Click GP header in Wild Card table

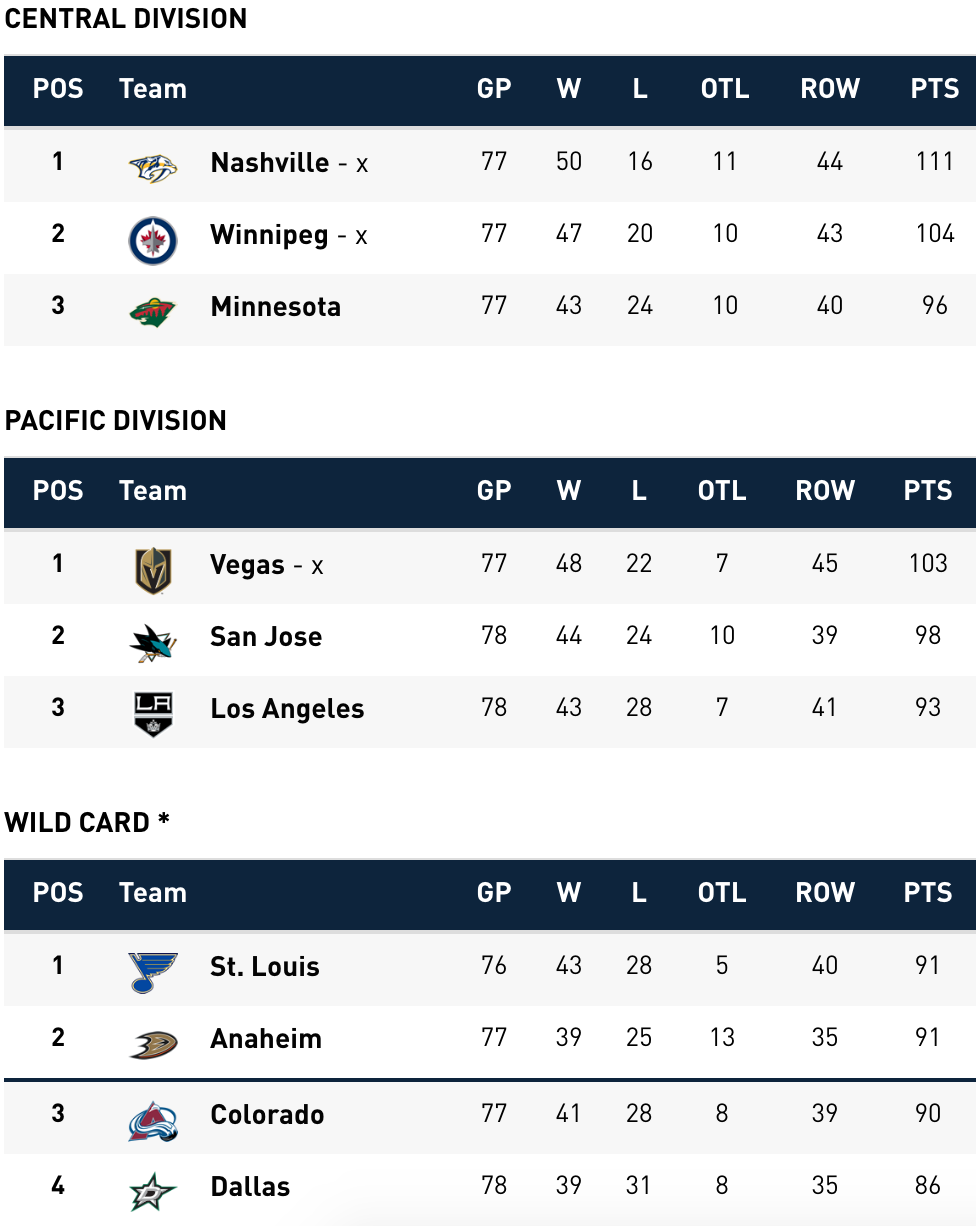[x=494, y=892]
